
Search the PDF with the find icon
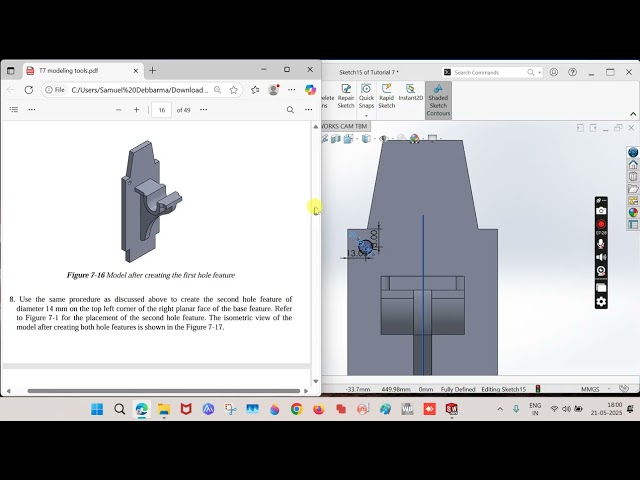pos(290,110)
